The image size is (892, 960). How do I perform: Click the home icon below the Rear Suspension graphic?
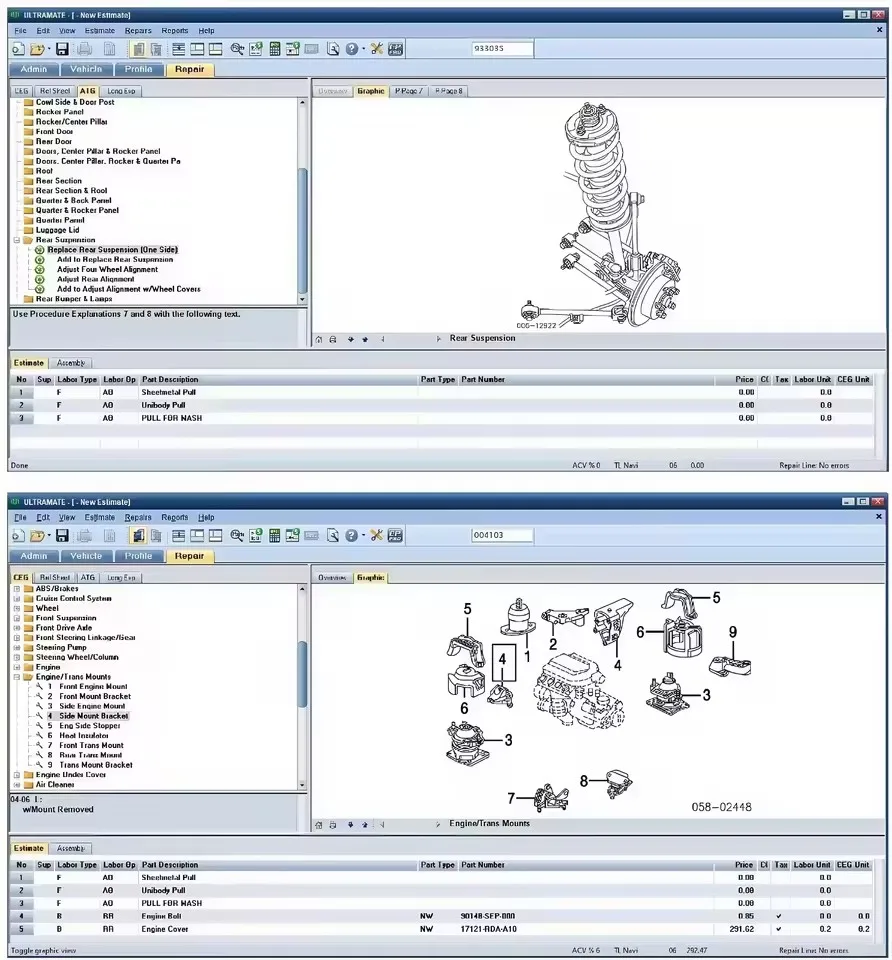[x=318, y=339]
